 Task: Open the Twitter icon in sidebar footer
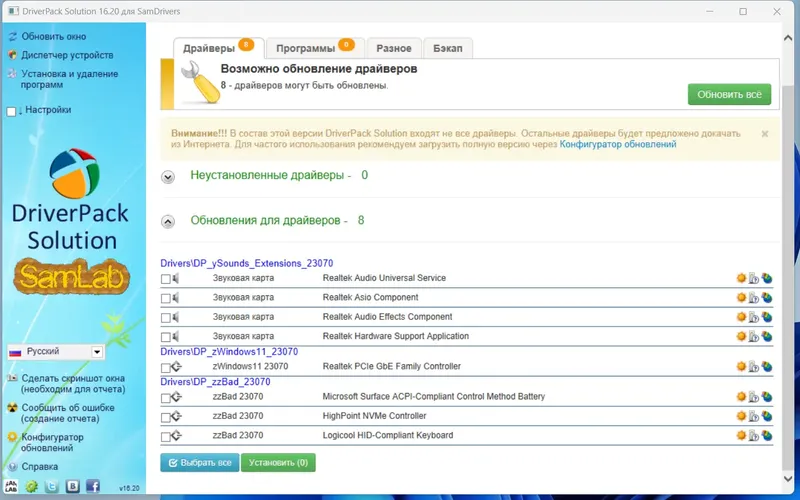[x=52, y=486]
